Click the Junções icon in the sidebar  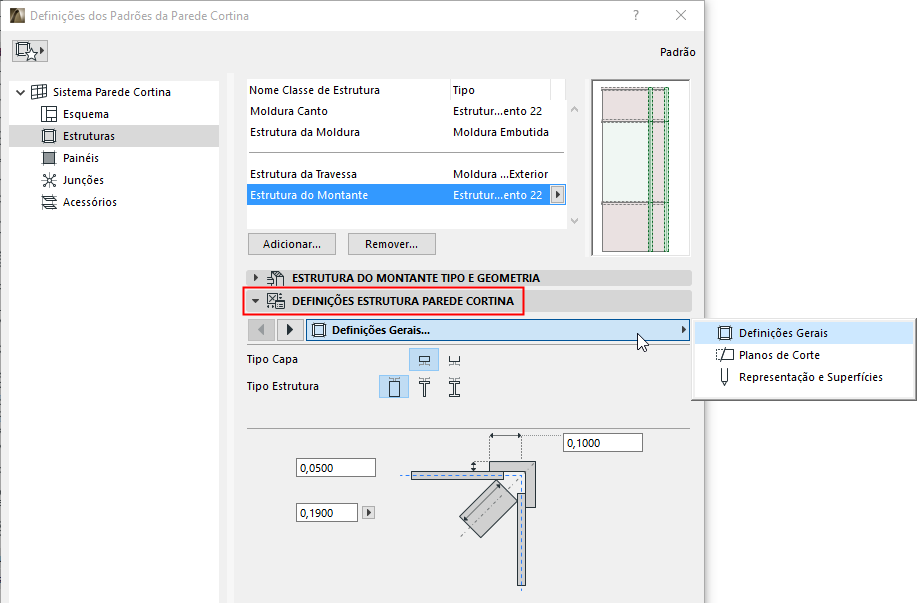click(x=48, y=180)
